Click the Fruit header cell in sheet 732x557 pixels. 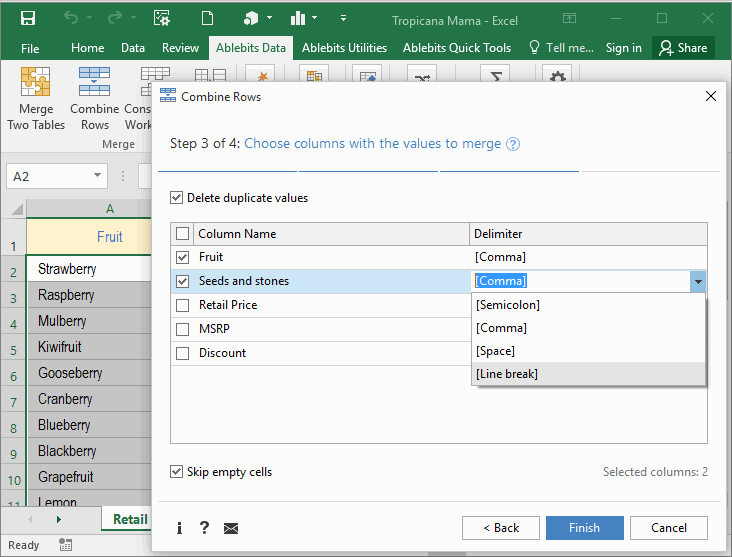click(x=89, y=236)
